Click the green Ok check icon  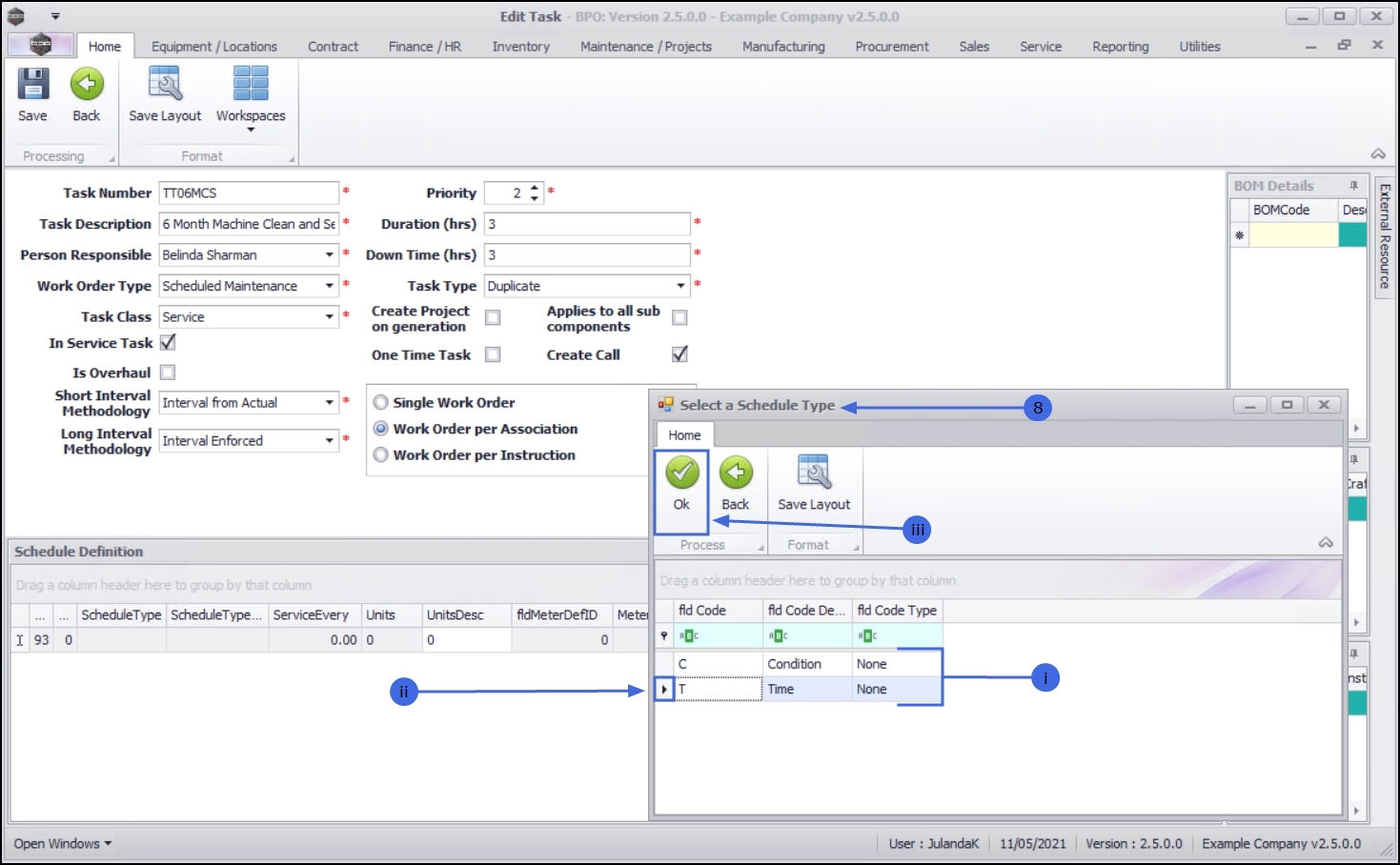pos(681,473)
